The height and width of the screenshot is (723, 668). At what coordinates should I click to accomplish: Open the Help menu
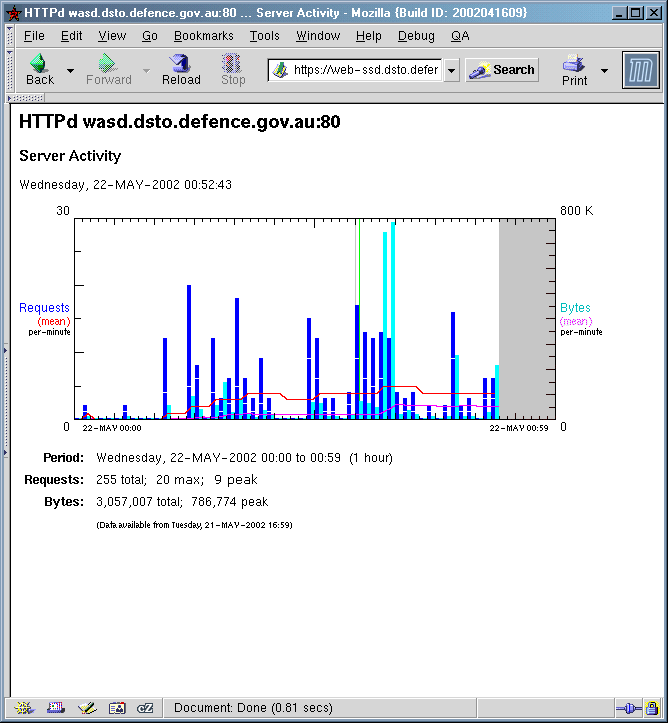369,36
